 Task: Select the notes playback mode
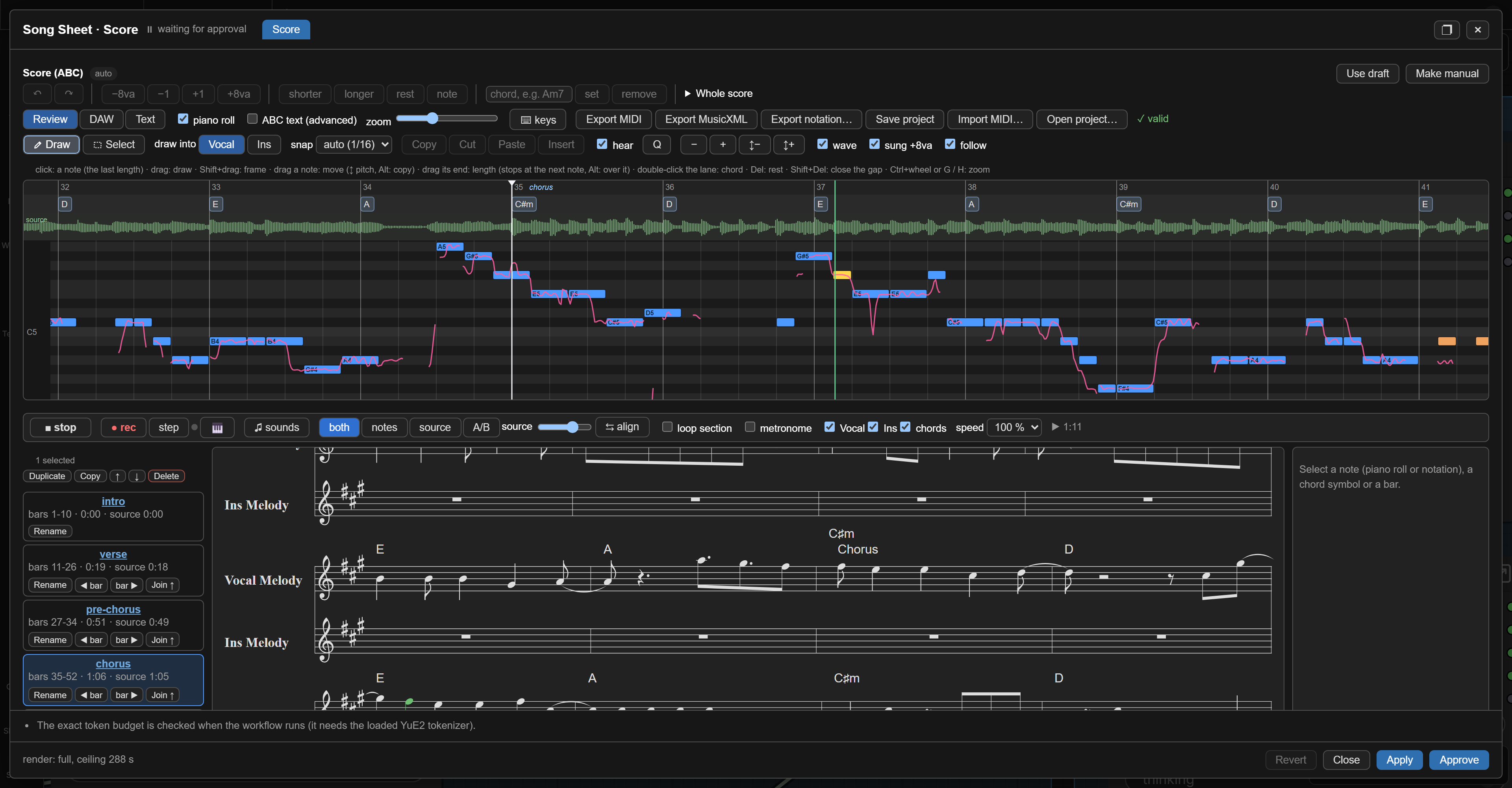[x=384, y=427]
